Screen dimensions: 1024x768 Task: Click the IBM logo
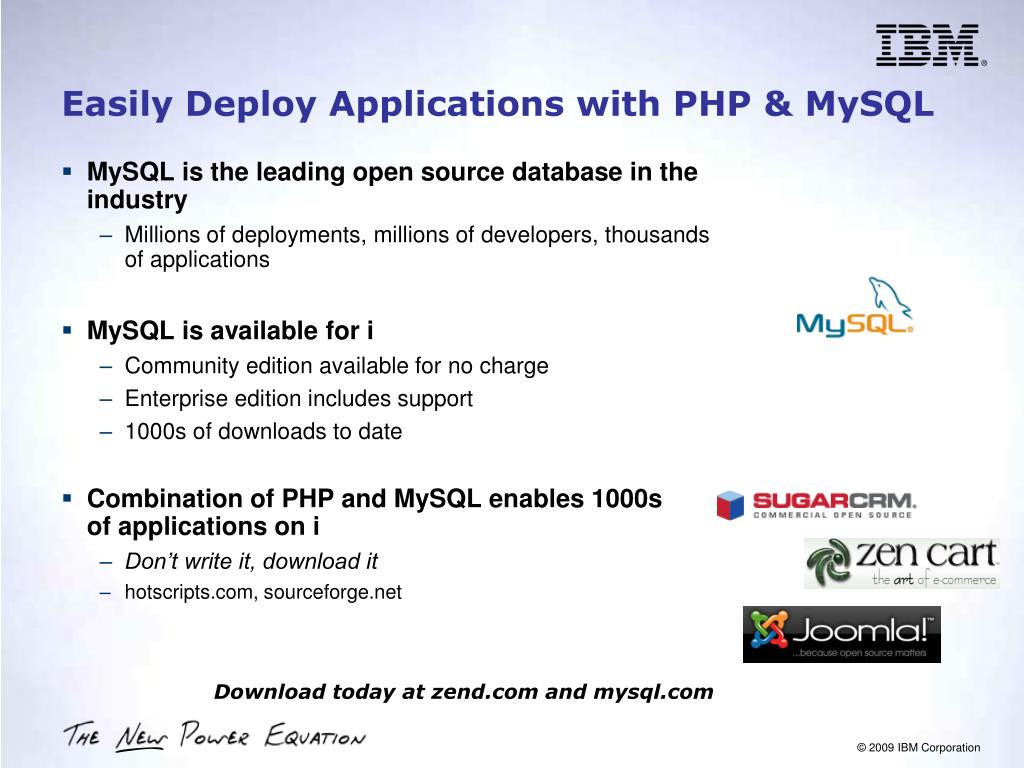[931, 45]
